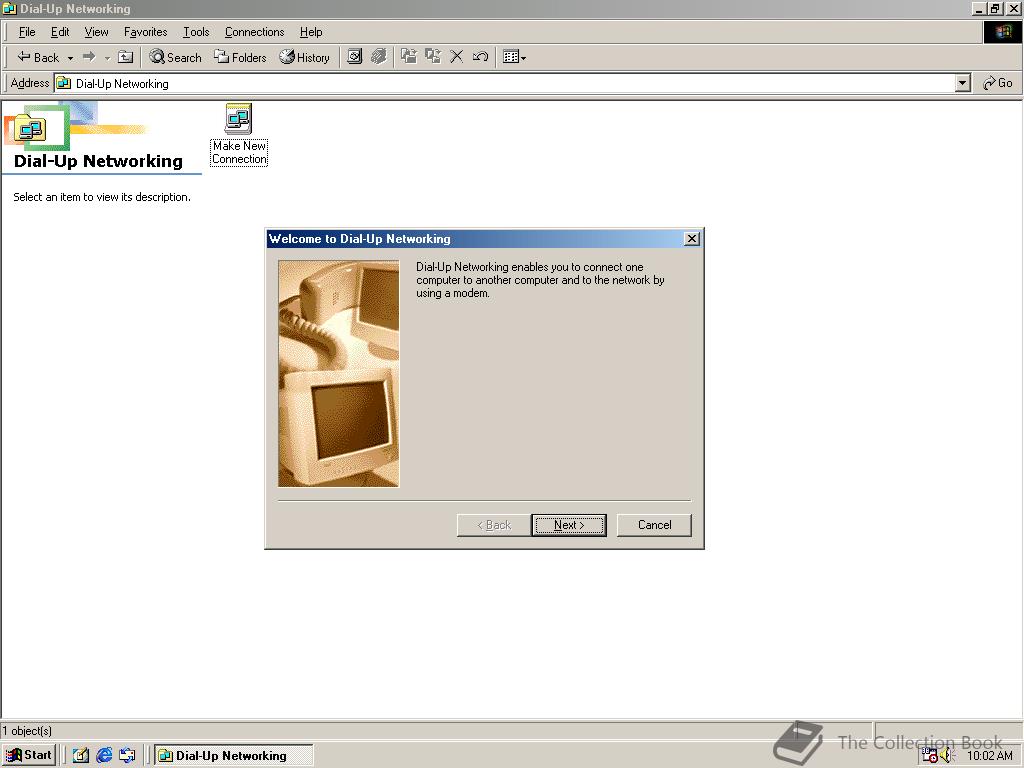Click the Dial-Up Networking folder banner icon
The width and height of the screenshot is (1024, 768).
coord(30,128)
